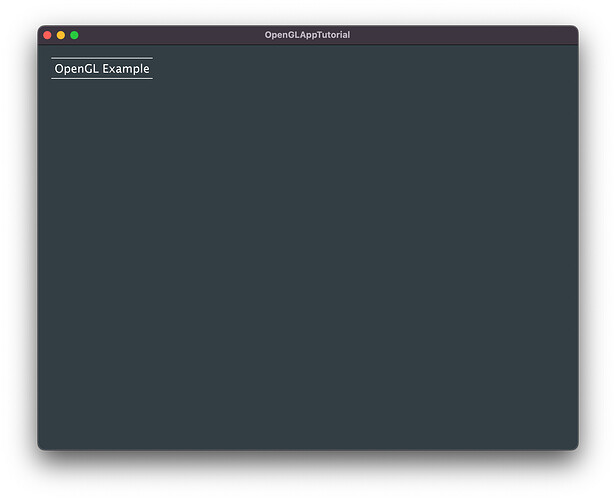Minimize the OpenGLAppTutorial window
Image resolution: width=616 pixels, height=500 pixels.
pyautogui.click(x=61, y=35)
